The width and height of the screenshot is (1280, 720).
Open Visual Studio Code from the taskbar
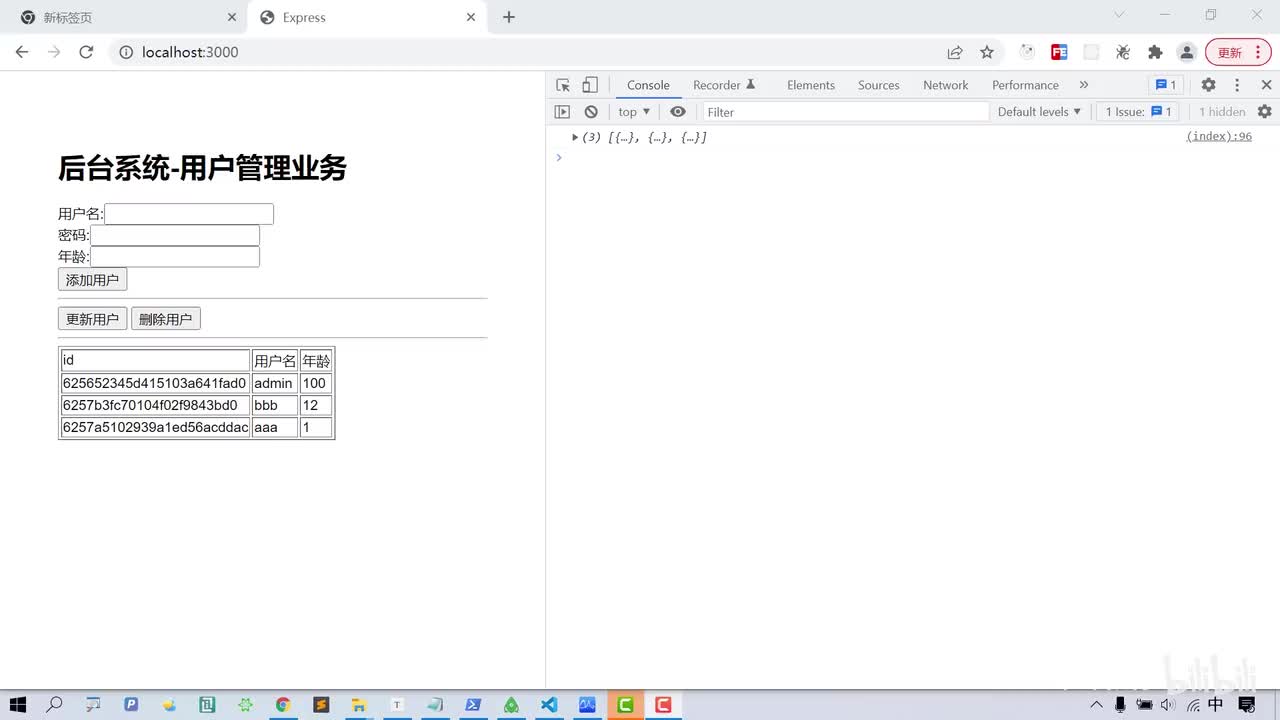tap(549, 705)
